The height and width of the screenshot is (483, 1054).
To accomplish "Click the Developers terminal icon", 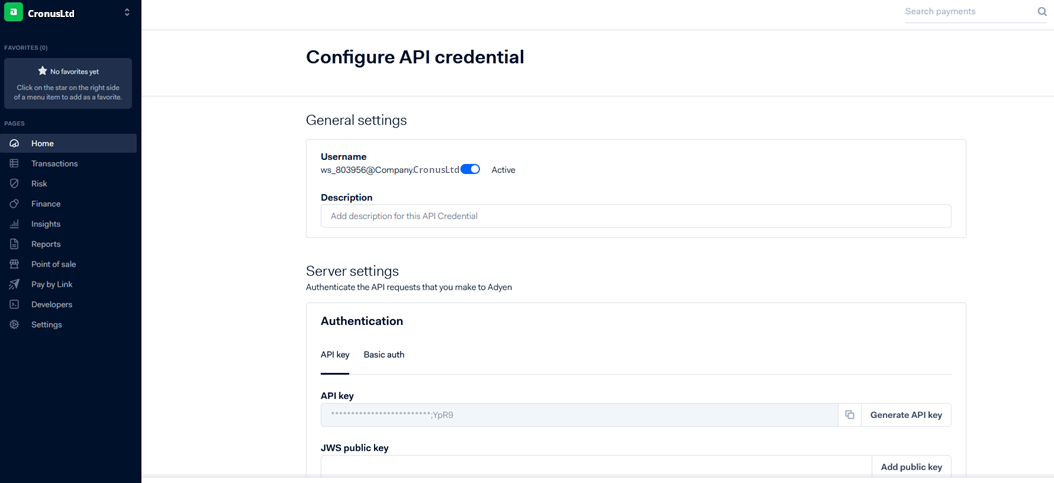I will pyautogui.click(x=14, y=304).
